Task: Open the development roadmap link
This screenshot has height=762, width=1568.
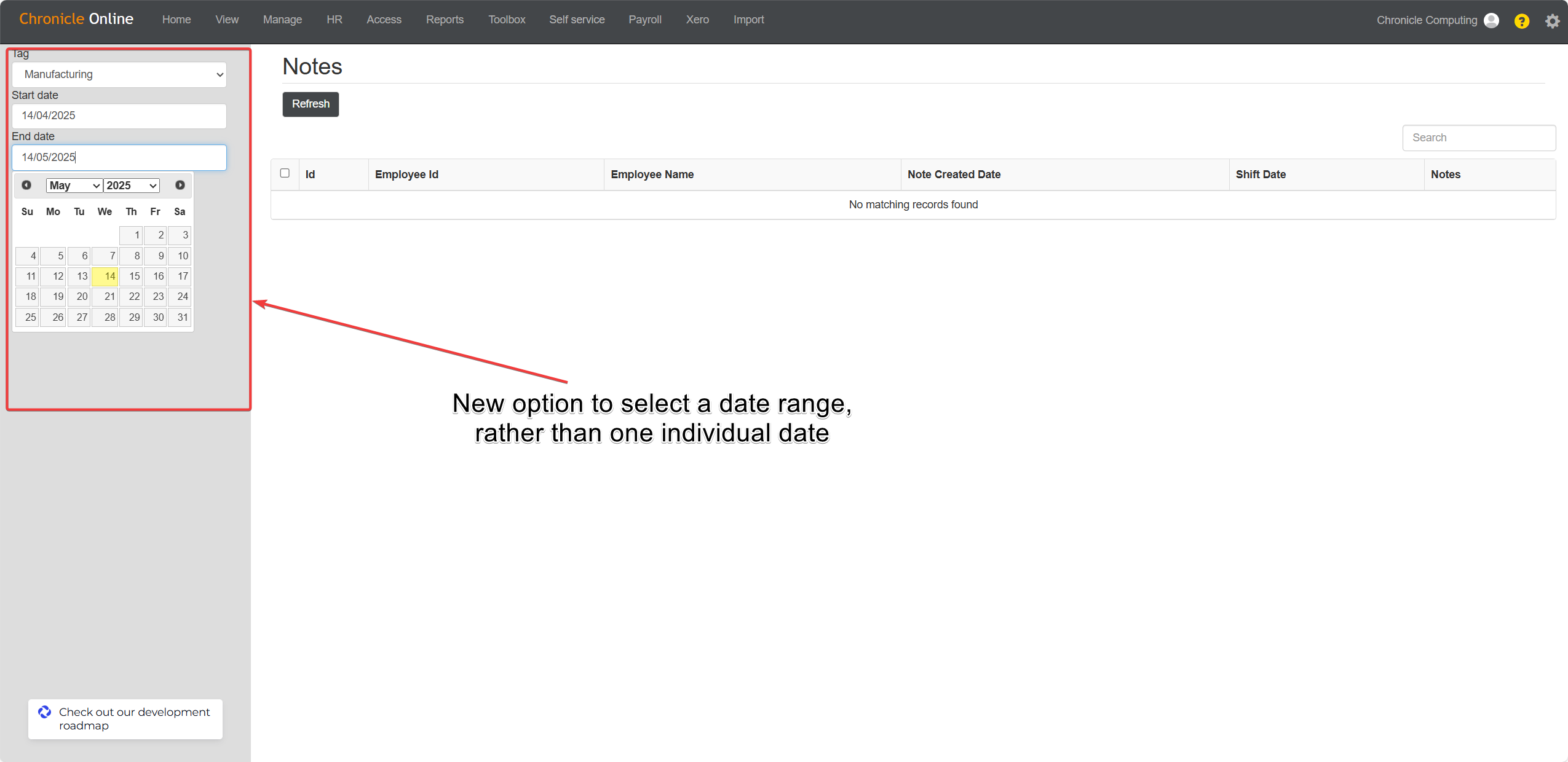Action: (134, 718)
